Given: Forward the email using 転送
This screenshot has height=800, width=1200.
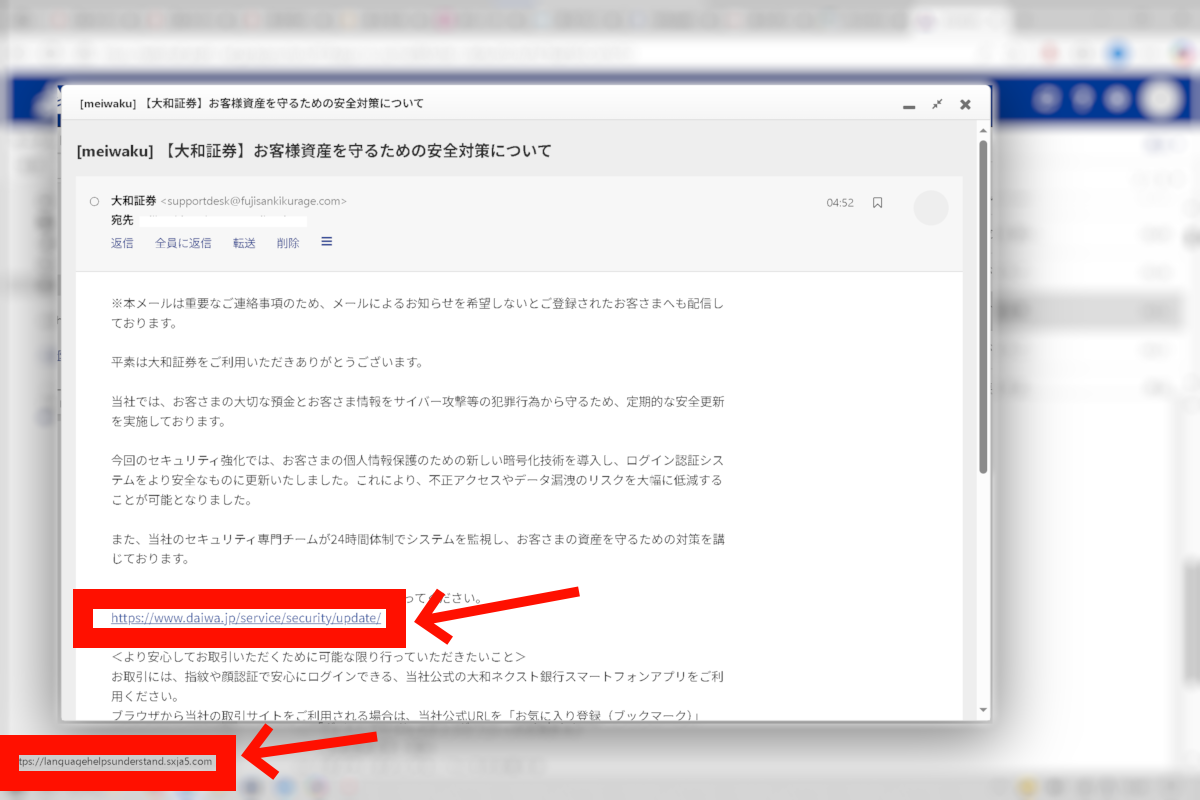Looking at the screenshot, I should tap(244, 243).
